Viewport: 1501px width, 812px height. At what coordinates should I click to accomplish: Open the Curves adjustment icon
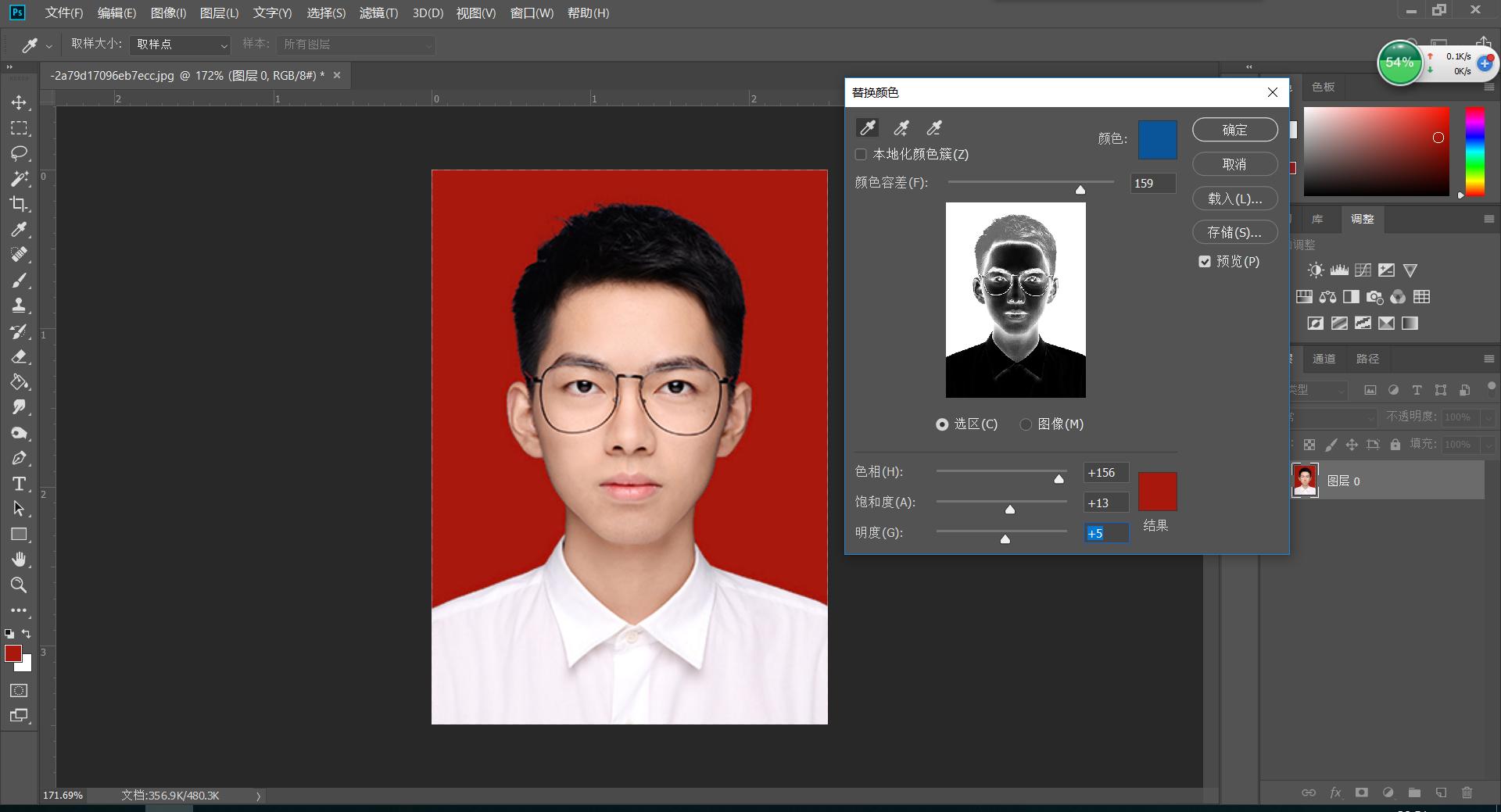point(1363,270)
